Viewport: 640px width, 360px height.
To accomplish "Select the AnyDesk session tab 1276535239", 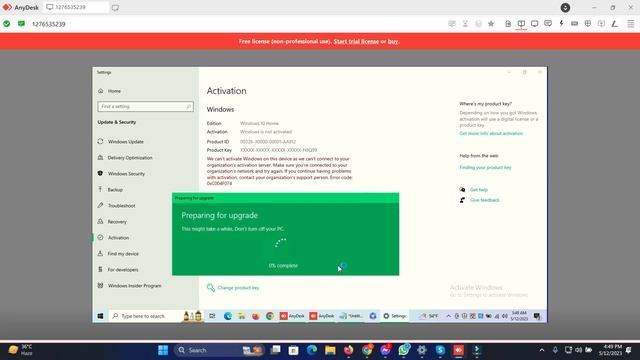I will pos(76,7).
